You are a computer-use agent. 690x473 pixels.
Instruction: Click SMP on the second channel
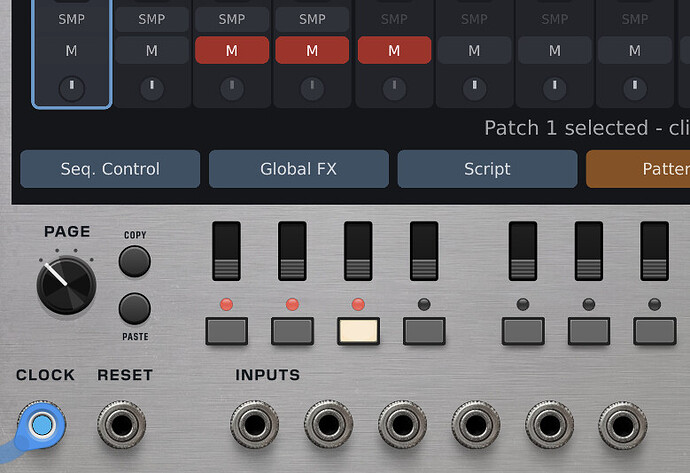152,19
